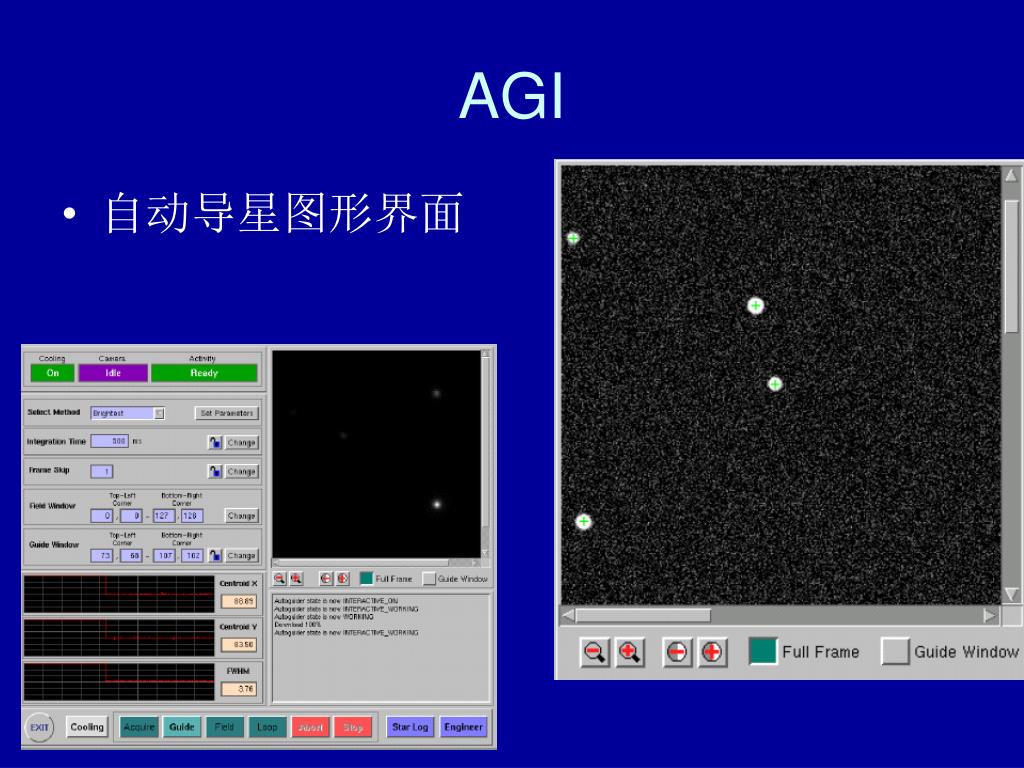Click down arrow of enlarged image vertical scrollbar
The height and width of the screenshot is (768, 1024).
1011,594
